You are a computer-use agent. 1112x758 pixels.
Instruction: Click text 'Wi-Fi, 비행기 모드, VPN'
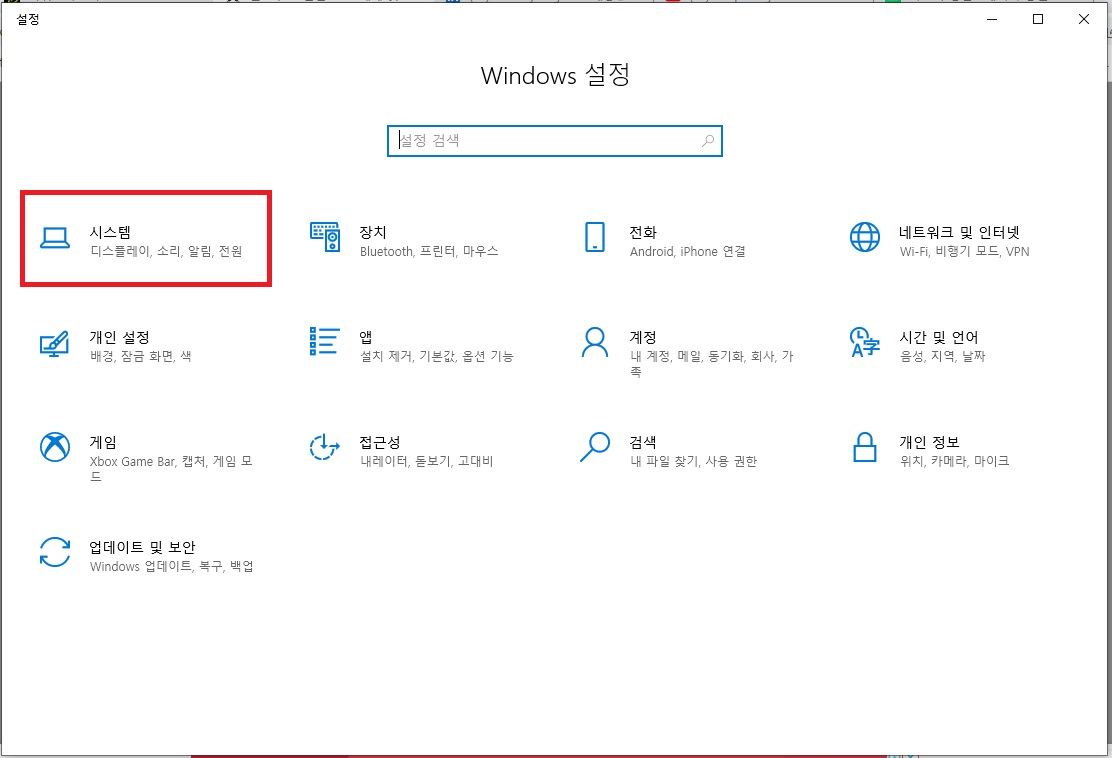pos(964,251)
